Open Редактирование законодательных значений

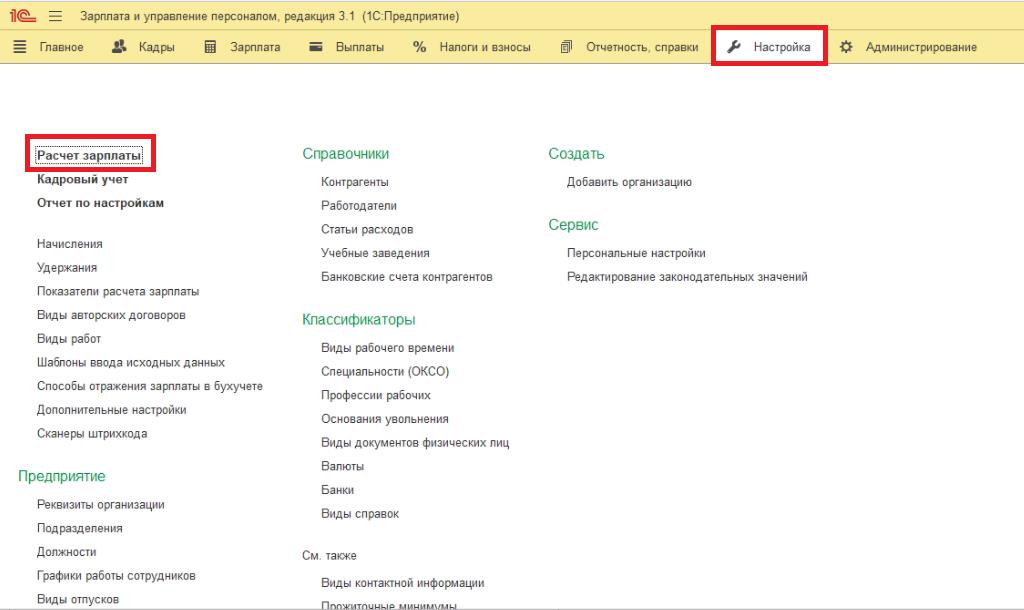687,277
